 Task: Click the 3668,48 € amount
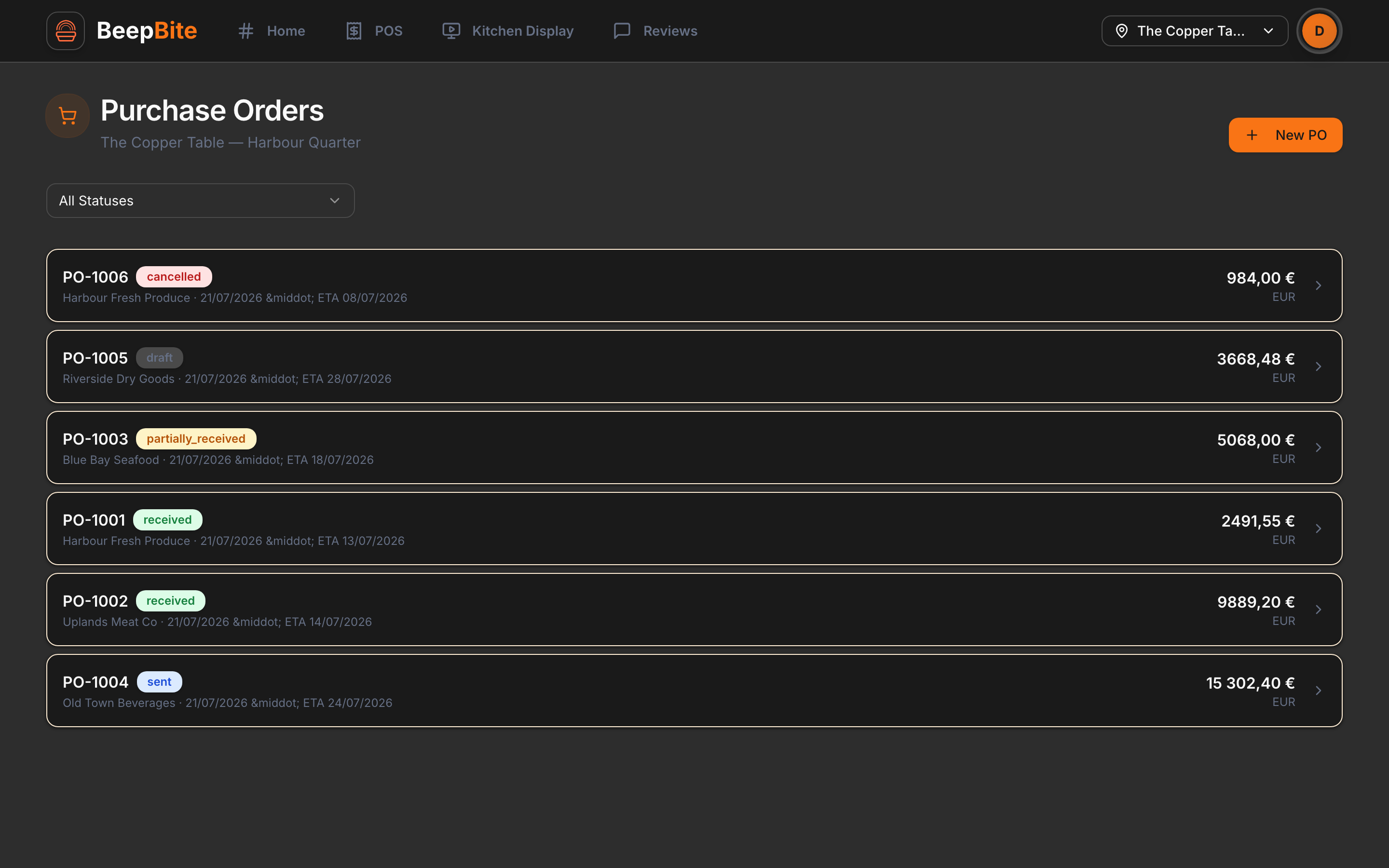click(1256, 359)
